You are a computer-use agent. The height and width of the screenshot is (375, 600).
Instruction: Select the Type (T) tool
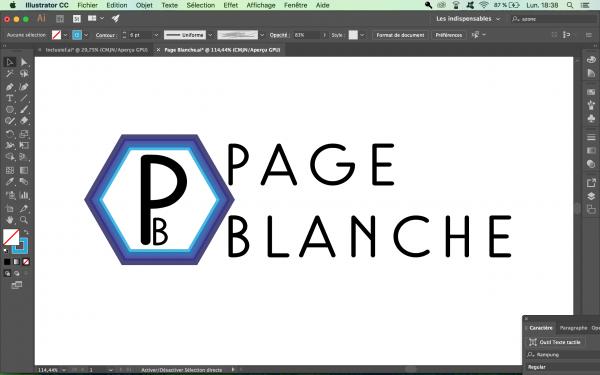[x=10, y=98]
